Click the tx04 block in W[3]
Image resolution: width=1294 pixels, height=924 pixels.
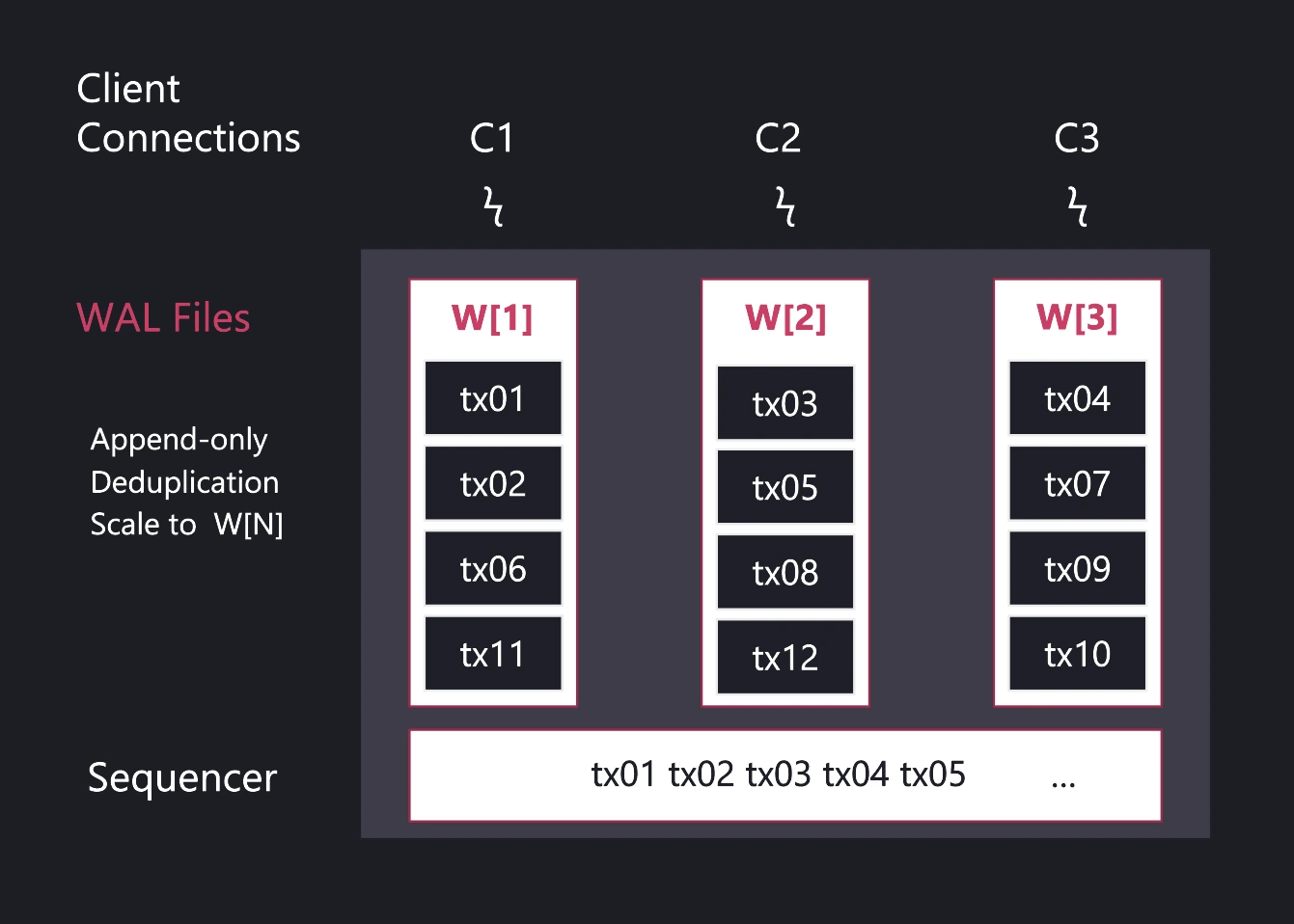tap(1078, 398)
